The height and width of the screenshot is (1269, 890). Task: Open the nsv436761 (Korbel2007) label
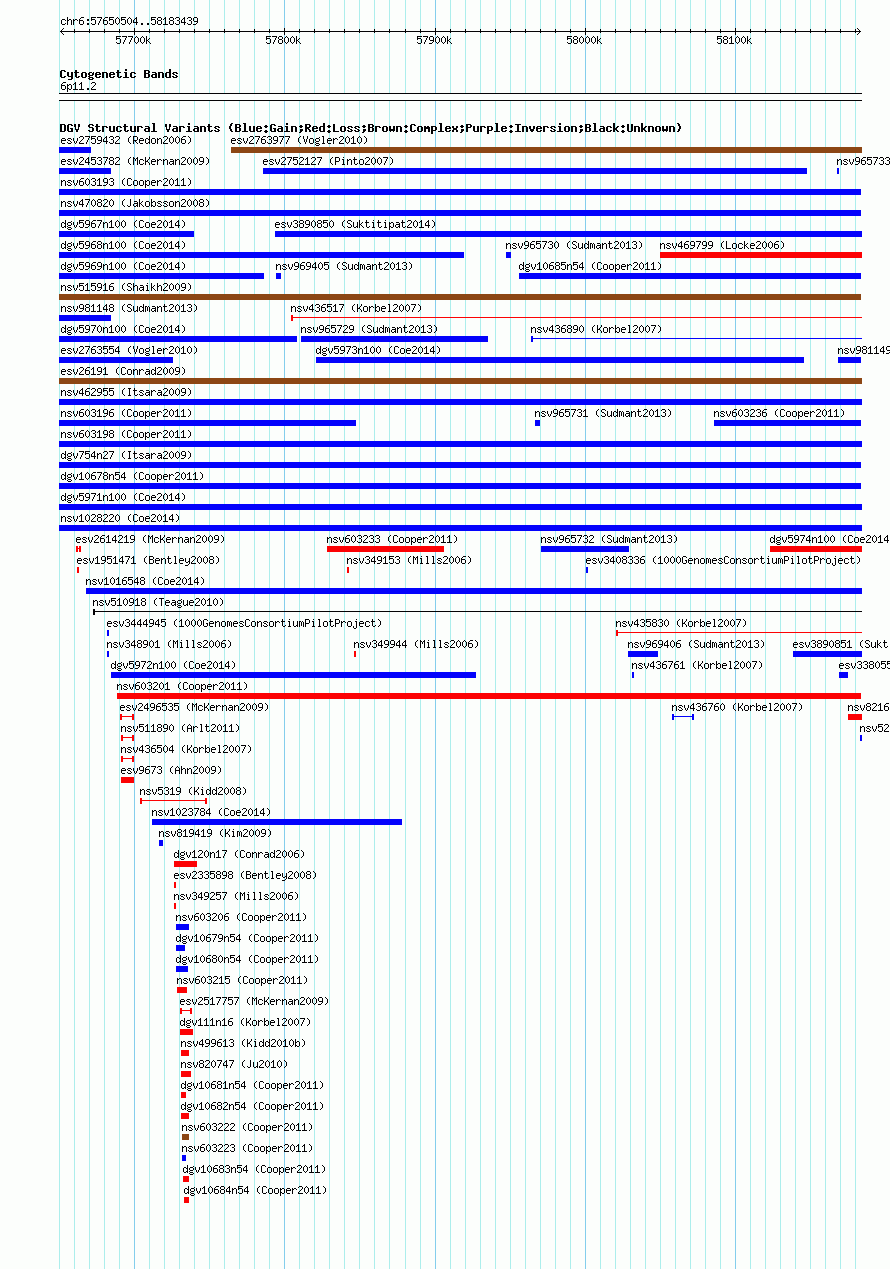coord(697,665)
